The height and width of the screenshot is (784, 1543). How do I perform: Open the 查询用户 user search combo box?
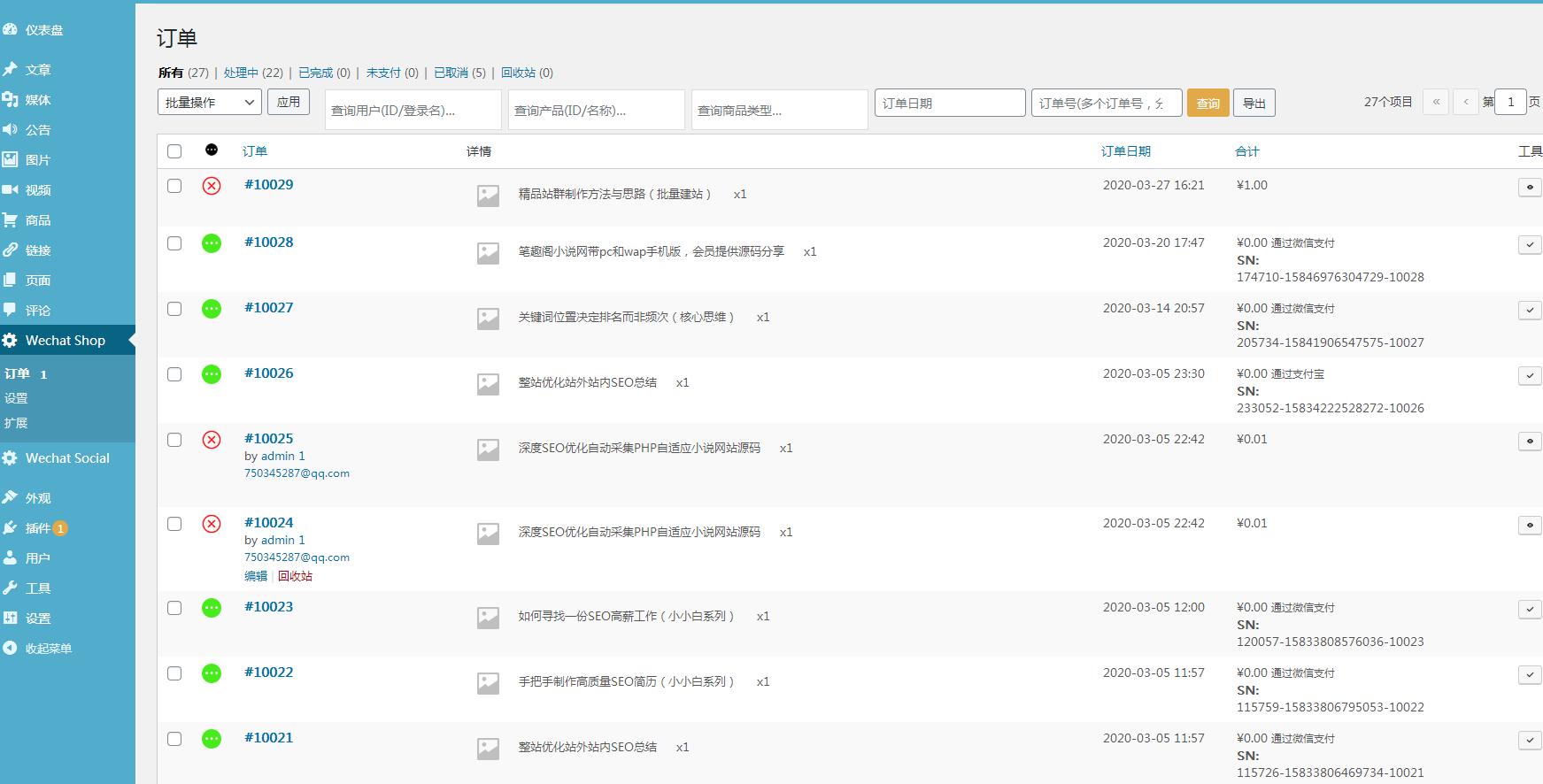coord(413,110)
